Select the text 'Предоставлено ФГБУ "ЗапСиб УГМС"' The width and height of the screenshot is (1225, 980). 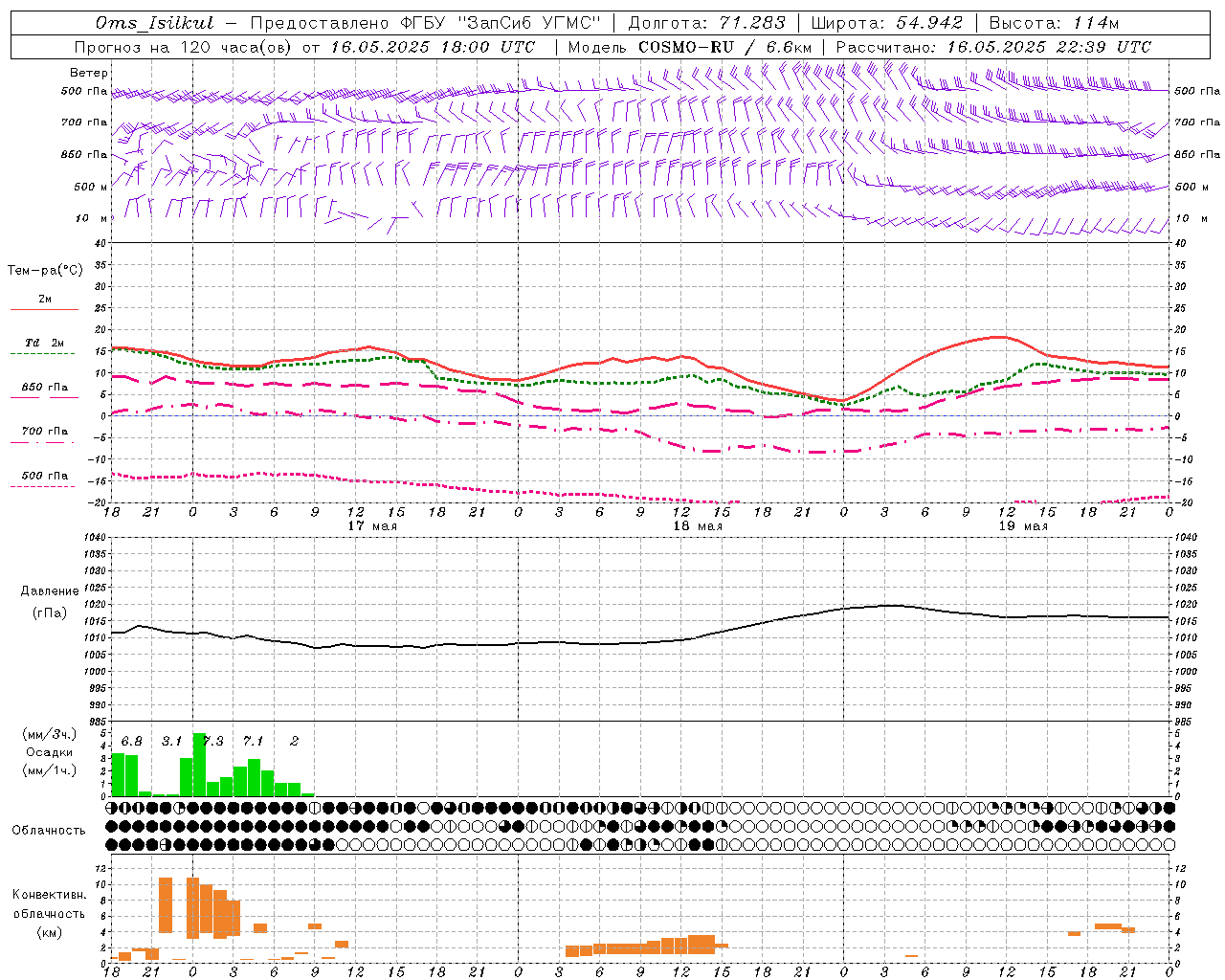[426, 23]
